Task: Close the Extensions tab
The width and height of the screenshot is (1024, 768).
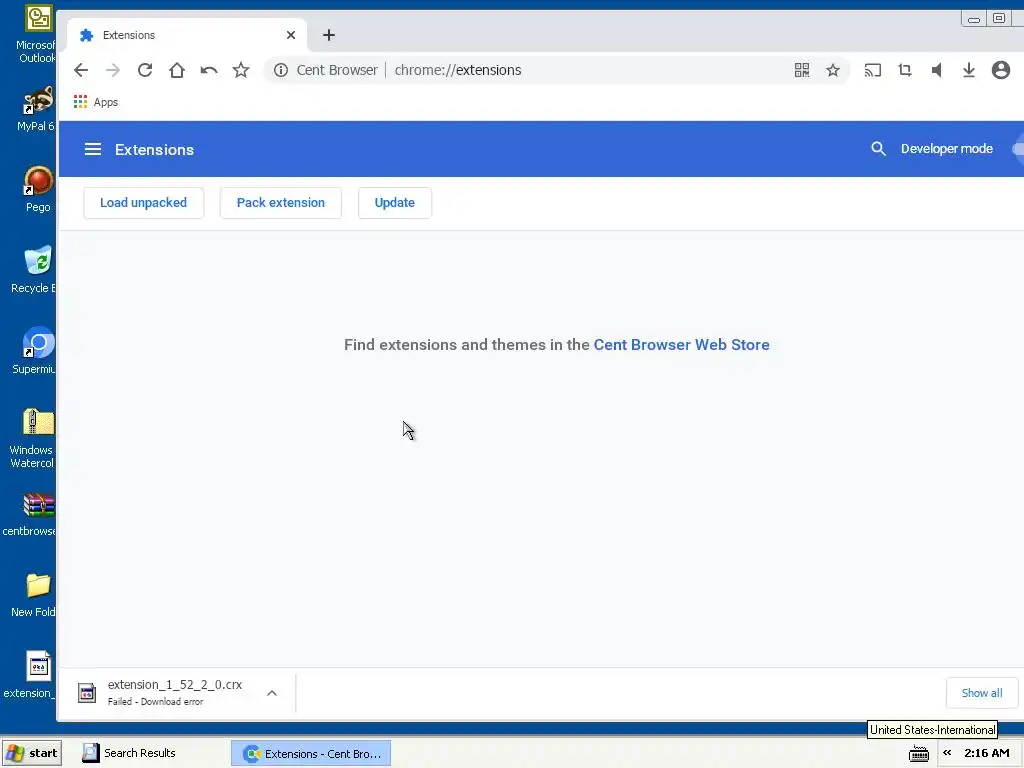Action: click(x=291, y=35)
